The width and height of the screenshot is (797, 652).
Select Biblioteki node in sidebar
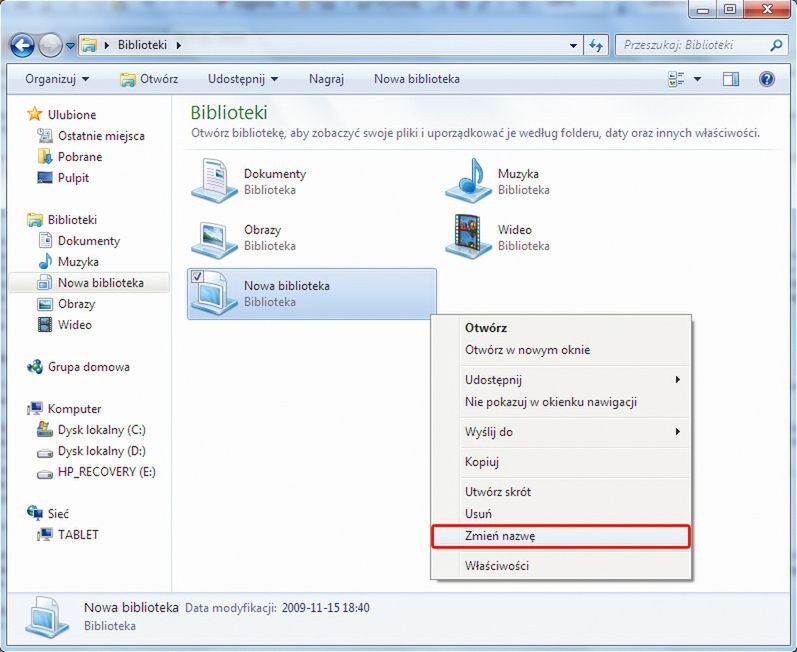[72, 220]
